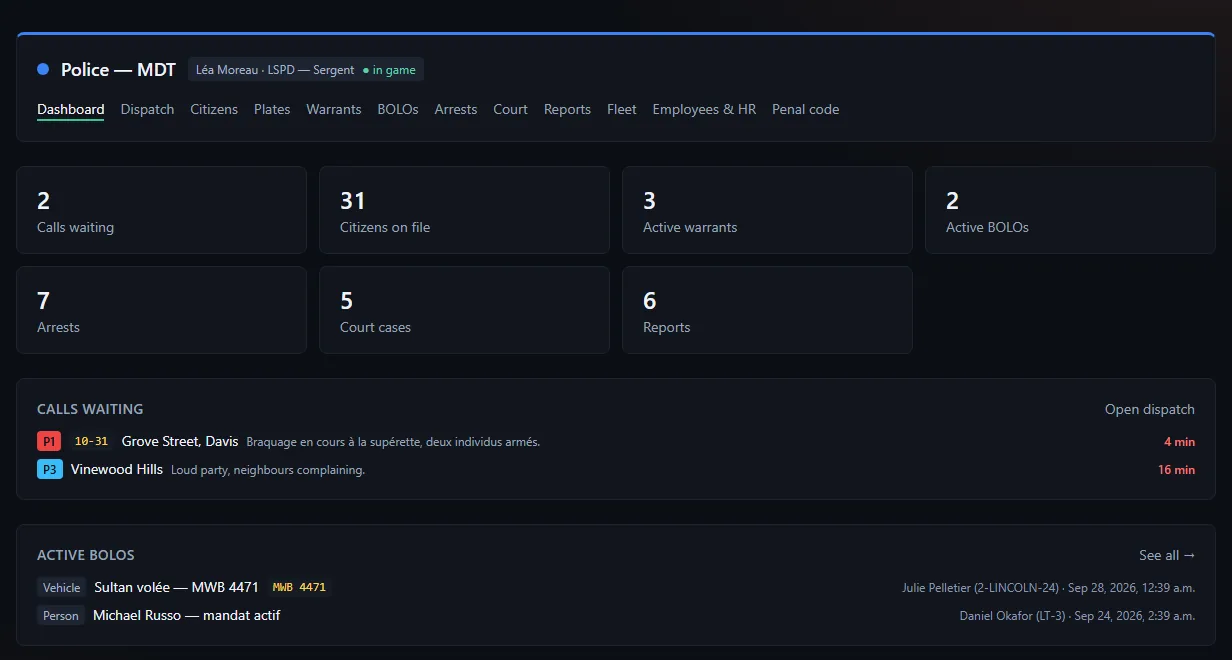Open the Dashboard tab
This screenshot has width=1232, height=660.
pyautogui.click(x=70, y=109)
